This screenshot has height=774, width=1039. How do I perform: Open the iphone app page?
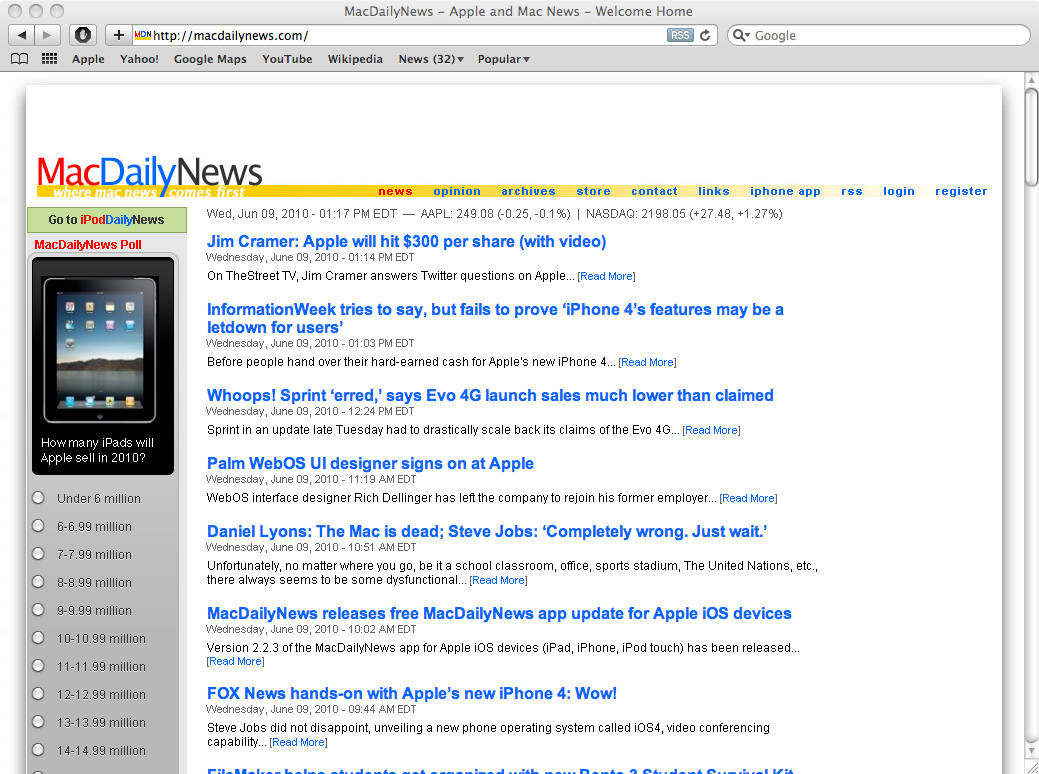tap(785, 191)
